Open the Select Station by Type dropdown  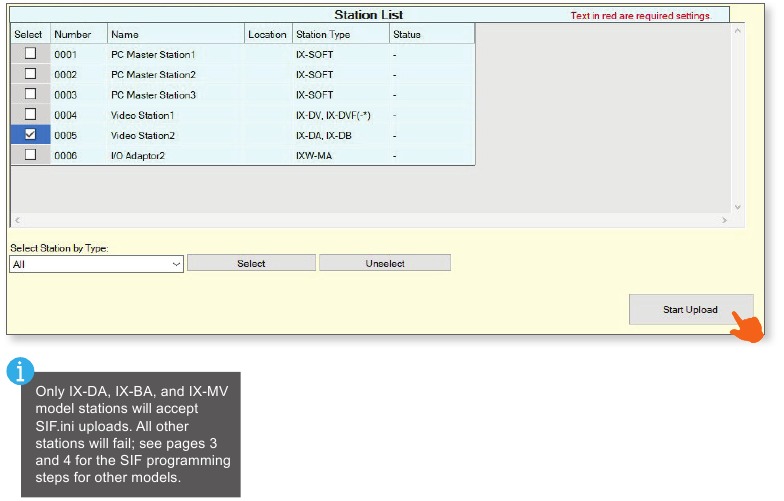click(96, 264)
